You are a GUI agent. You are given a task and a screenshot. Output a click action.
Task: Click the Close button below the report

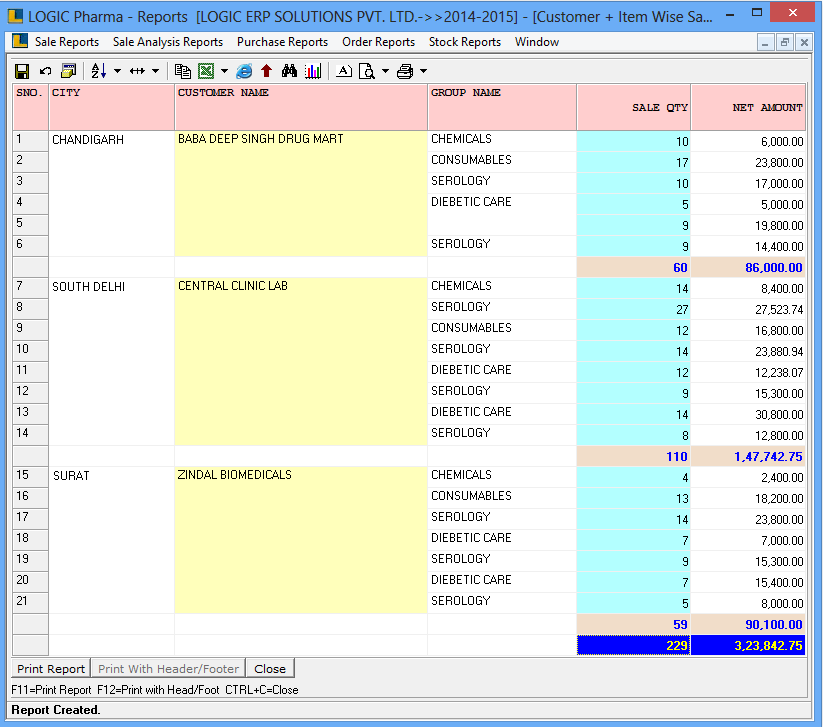coord(270,669)
